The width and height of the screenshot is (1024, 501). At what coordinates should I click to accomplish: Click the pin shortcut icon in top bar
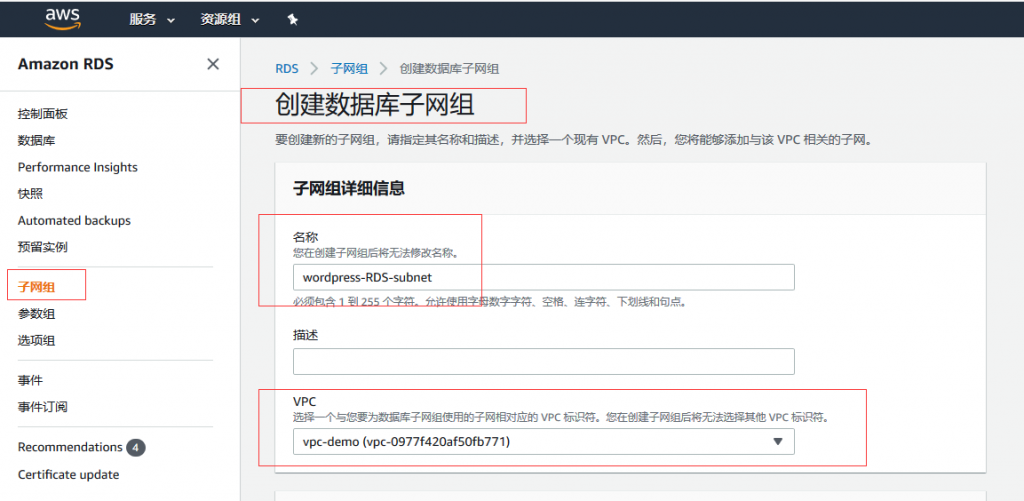pyautogui.click(x=293, y=20)
